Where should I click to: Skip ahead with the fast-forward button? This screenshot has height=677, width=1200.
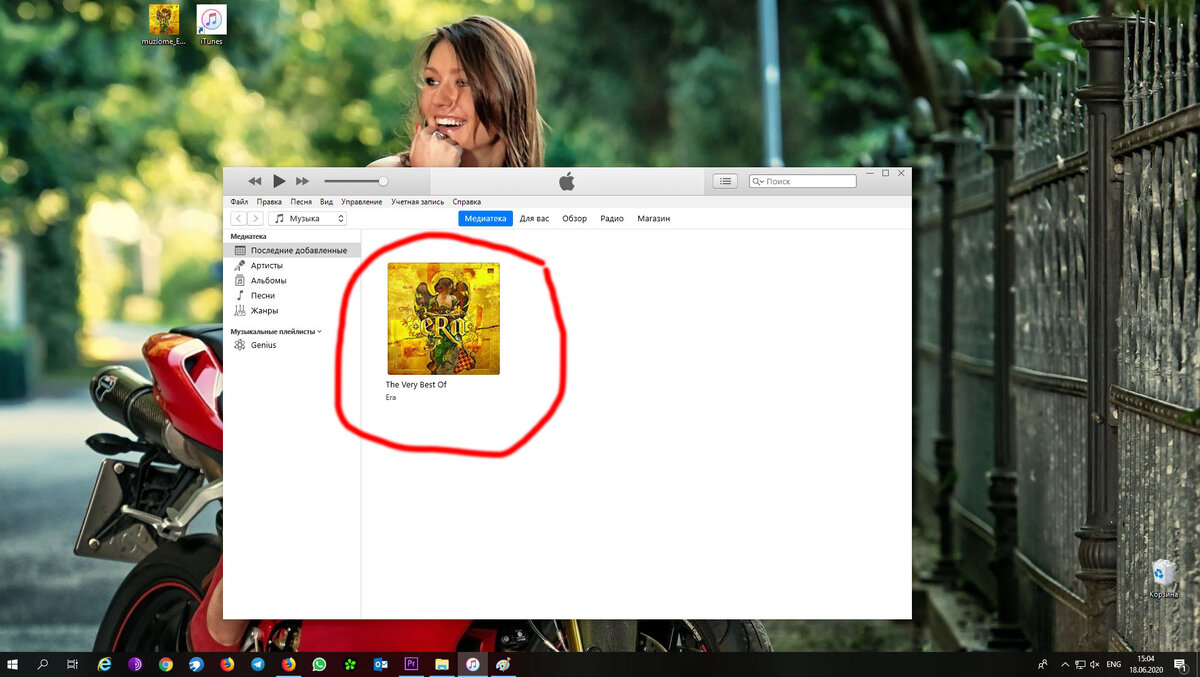point(302,181)
